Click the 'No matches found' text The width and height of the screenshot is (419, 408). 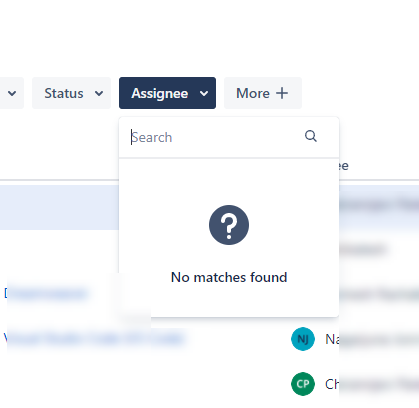pos(229,277)
